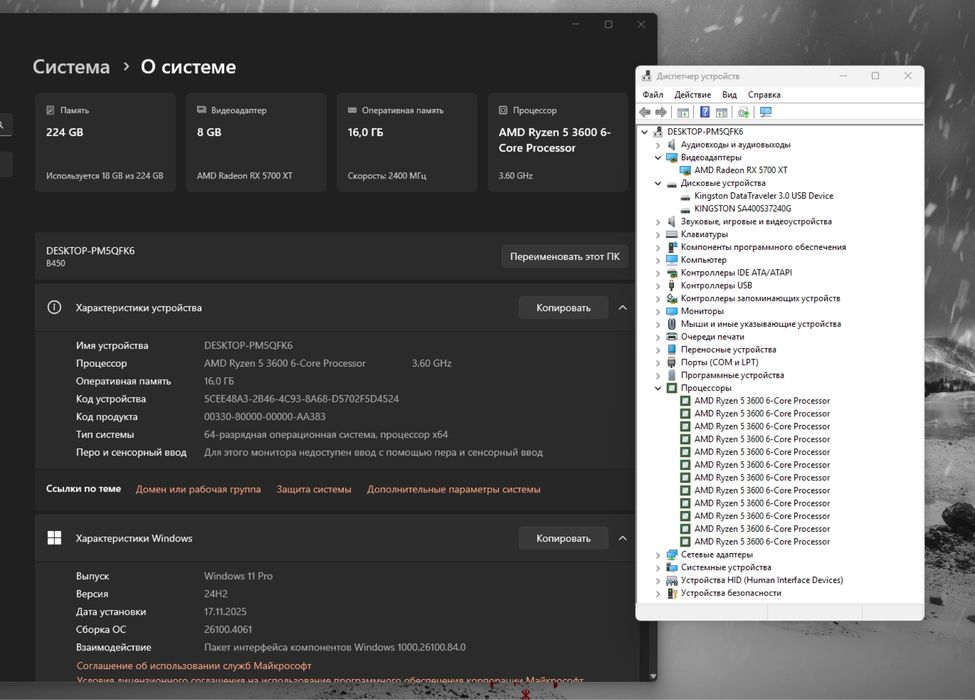The height and width of the screenshot is (700, 975).
Task: Expand the Контроллеры USB node
Action: [x=658, y=286]
